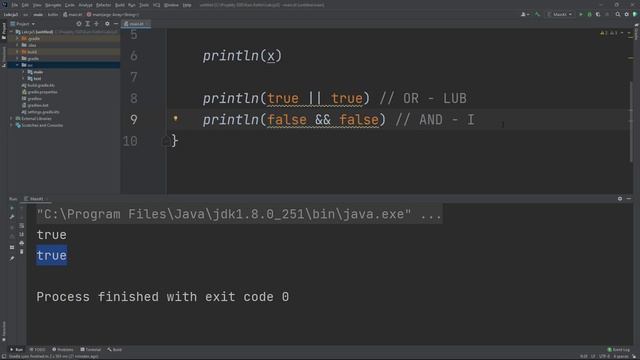Open the Problems tool window button
This screenshot has width=640, height=360.
(x=63, y=350)
